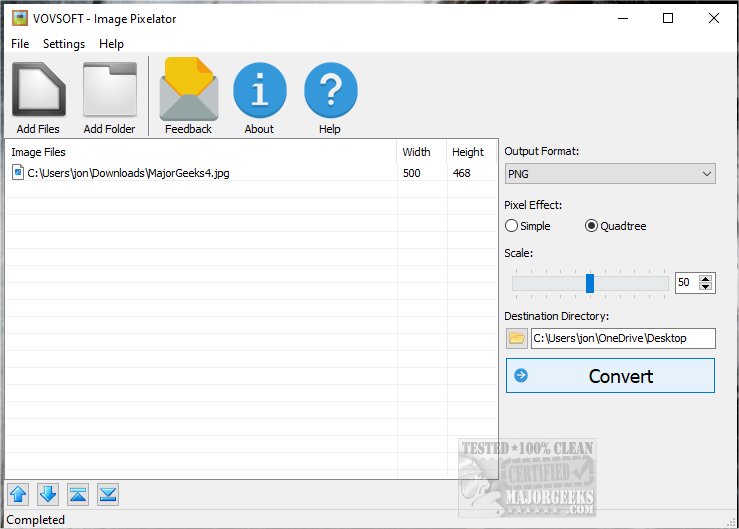Viewport: 739px width, 529px height.
Task: Minimize the Image Pixelator window
Action: (623, 18)
